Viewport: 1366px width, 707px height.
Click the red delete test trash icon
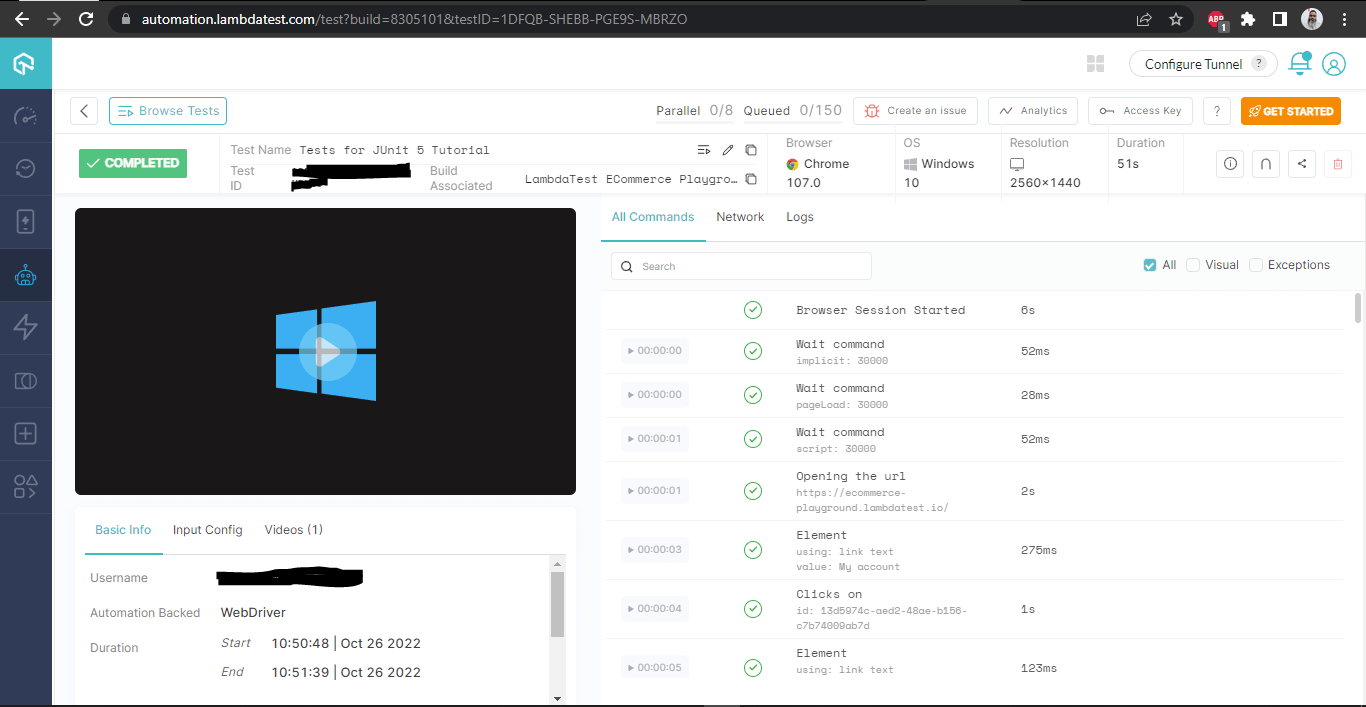(1338, 164)
